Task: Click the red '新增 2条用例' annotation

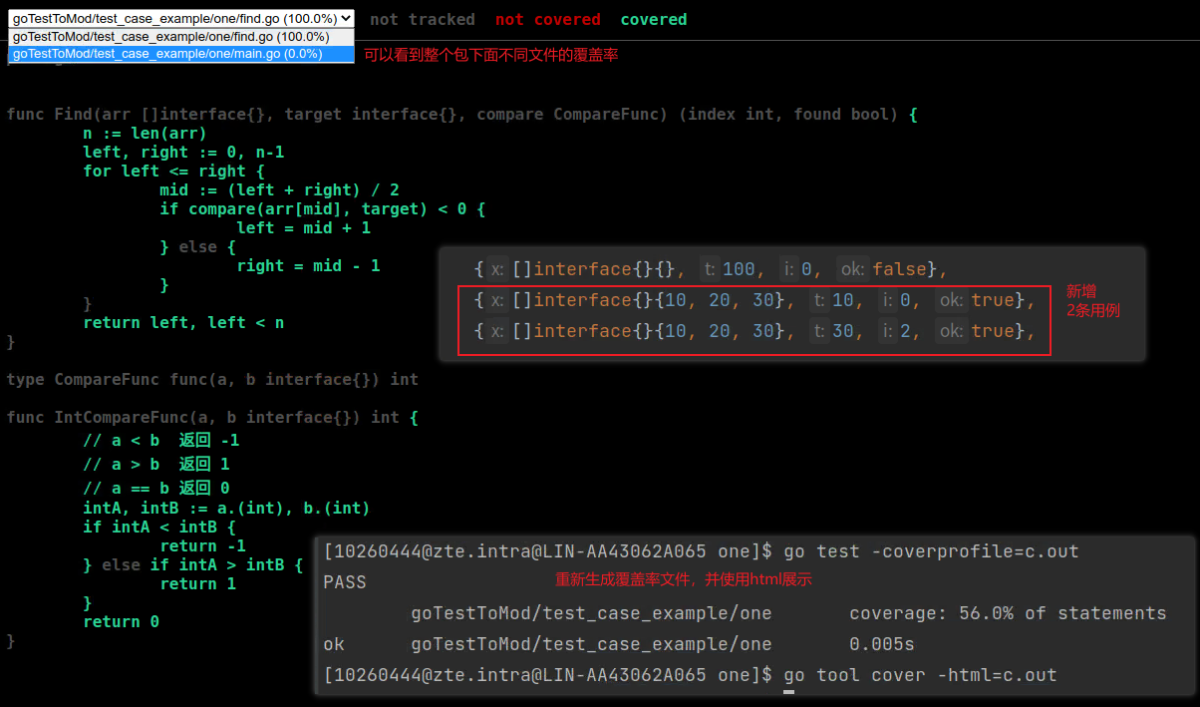Action: [x=1091, y=300]
